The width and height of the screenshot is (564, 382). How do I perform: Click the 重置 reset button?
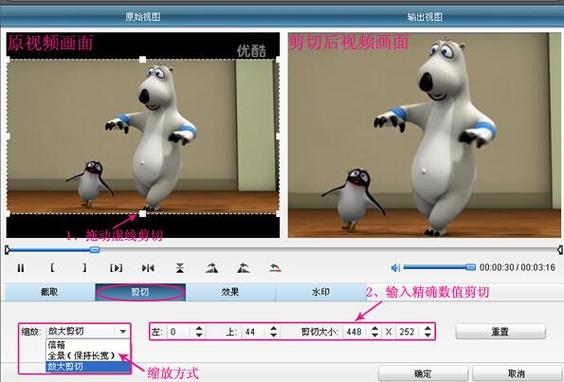click(x=500, y=331)
